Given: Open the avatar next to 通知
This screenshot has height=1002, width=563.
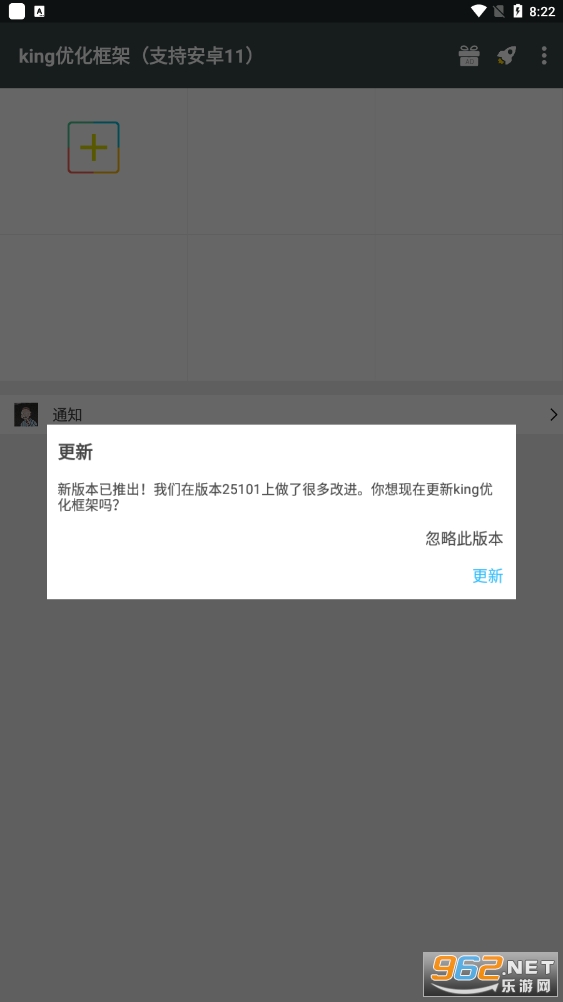Looking at the screenshot, I should [x=26, y=415].
